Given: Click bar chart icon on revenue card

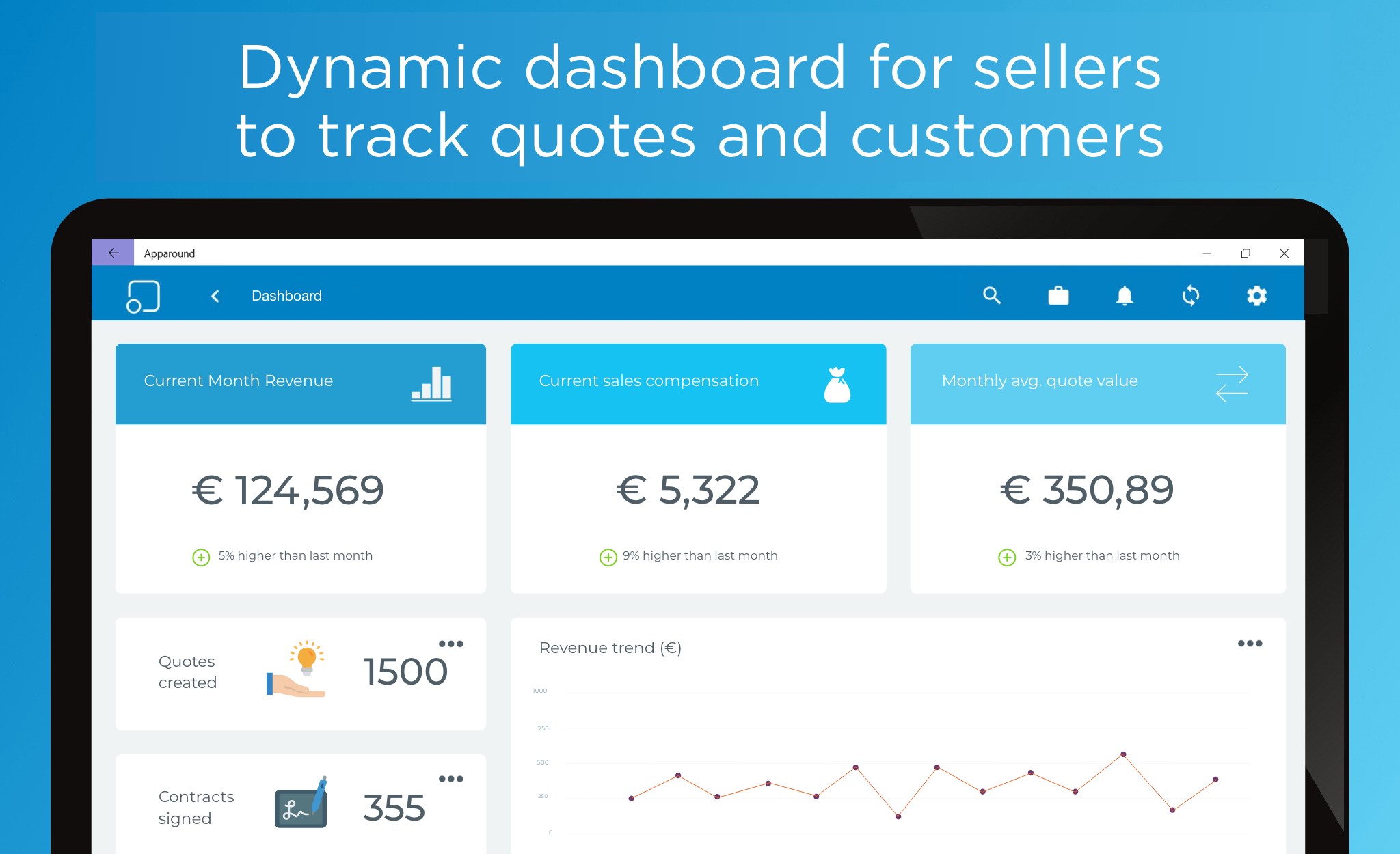Looking at the screenshot, I should pyautogui.click(x=431, y=383).
